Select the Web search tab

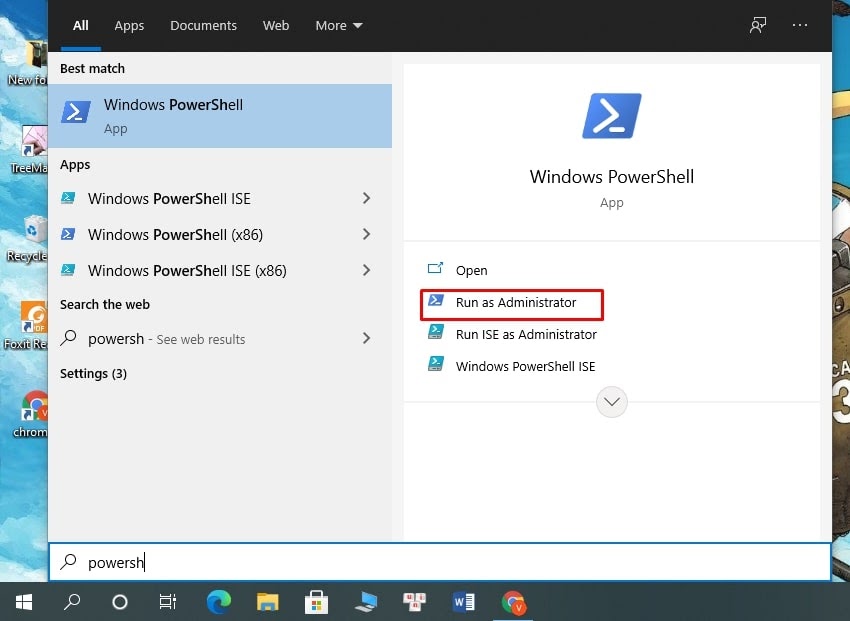tap(276, 25)
